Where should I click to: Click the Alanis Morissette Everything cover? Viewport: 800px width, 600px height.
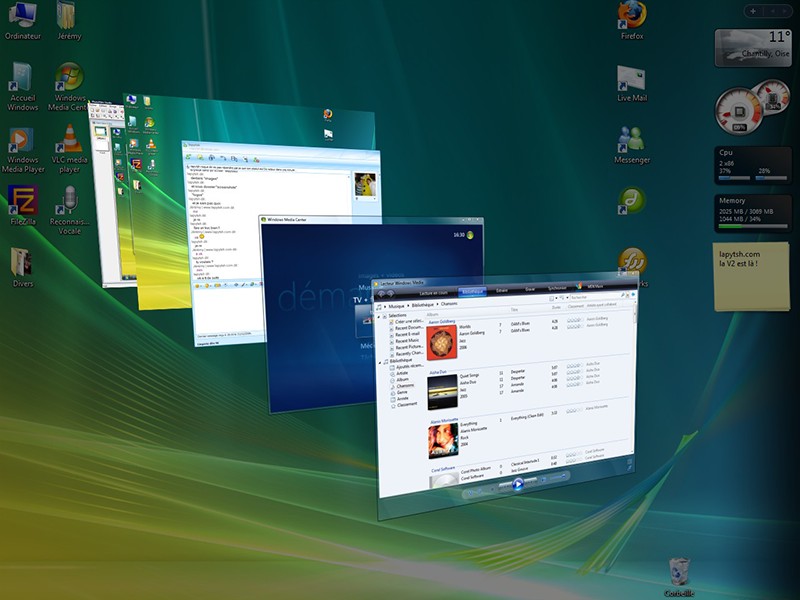pos(443,440)
